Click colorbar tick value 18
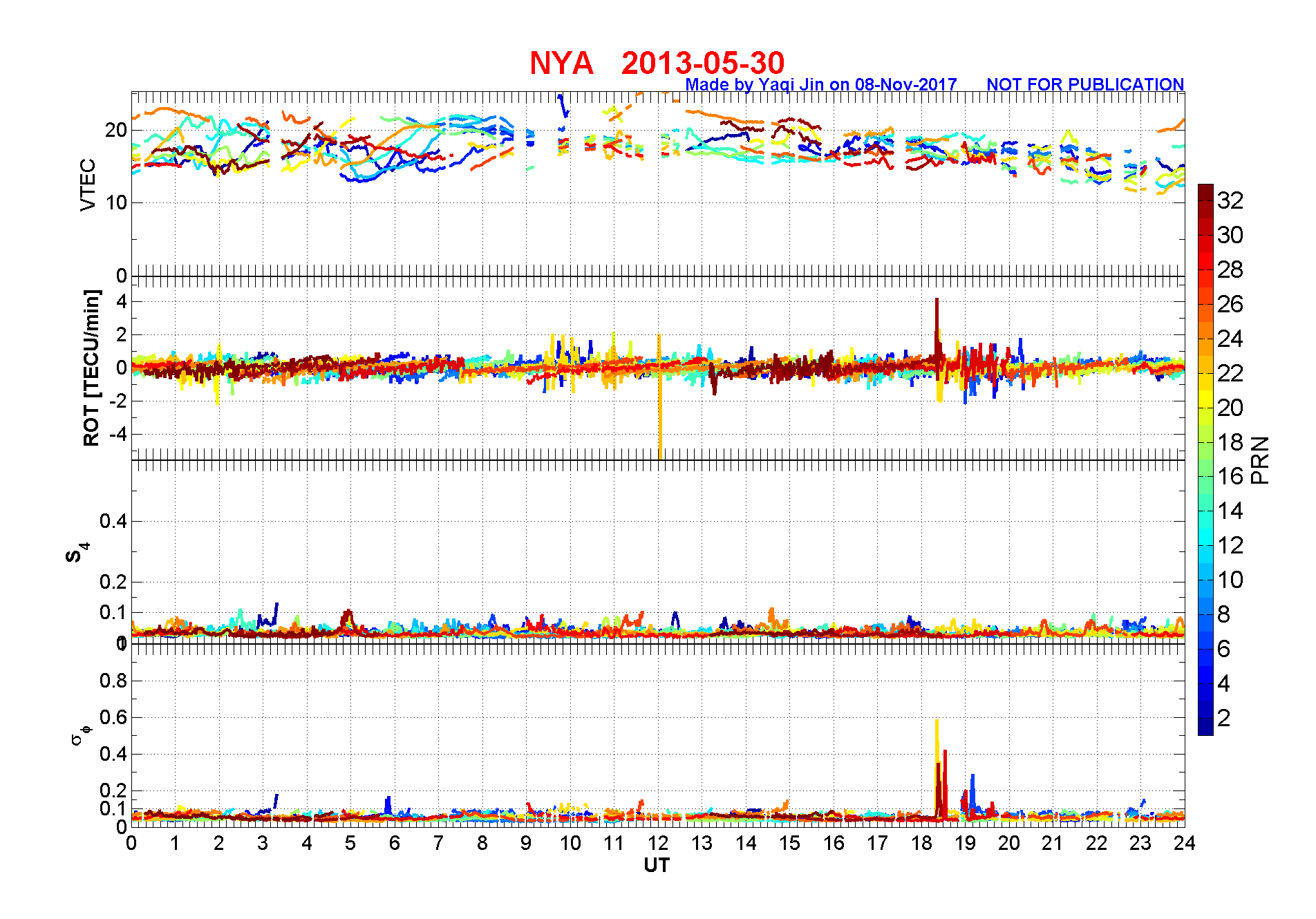The height and width of the screenshot is (919, 1316). 1230,442
